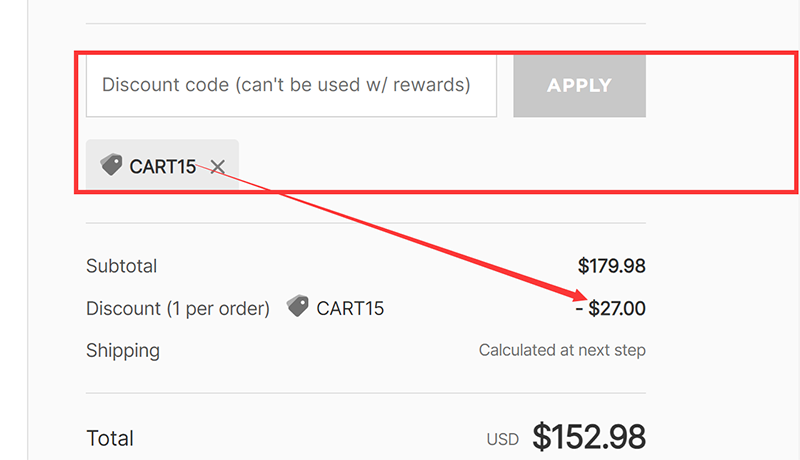The width and height of the screenshot is (800, 460).
Task: Click the red highlight box's right border
Action: click(795, 120)
